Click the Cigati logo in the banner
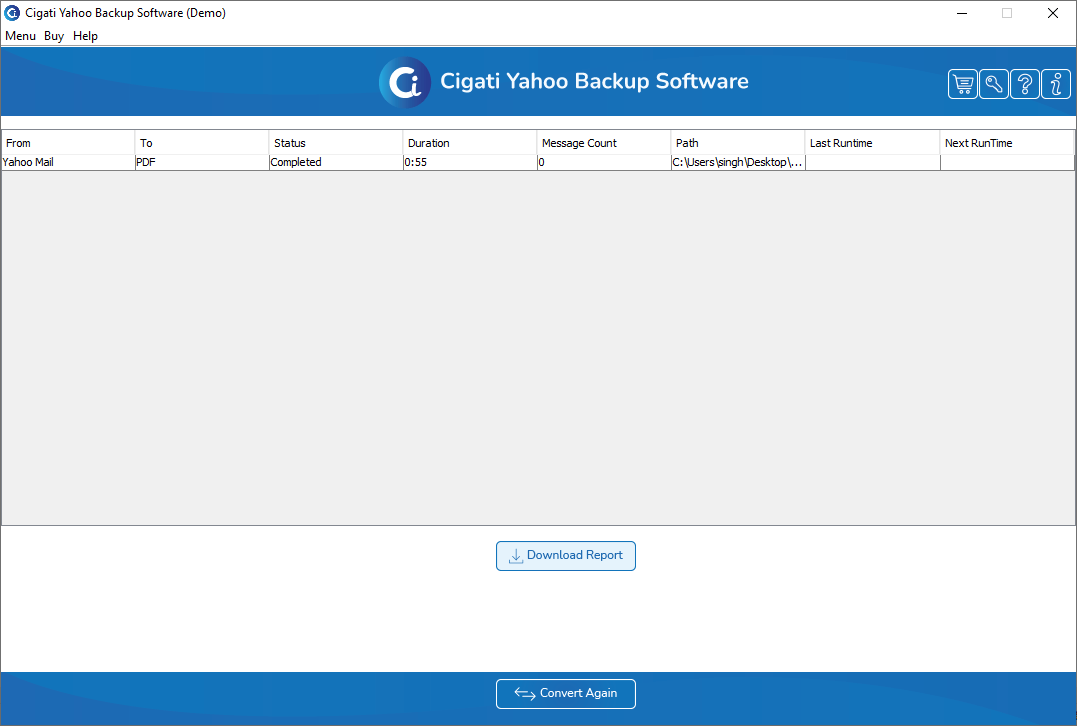Image resolution: width=1077 pixels, height=726 pixels. tap(405, 82)
